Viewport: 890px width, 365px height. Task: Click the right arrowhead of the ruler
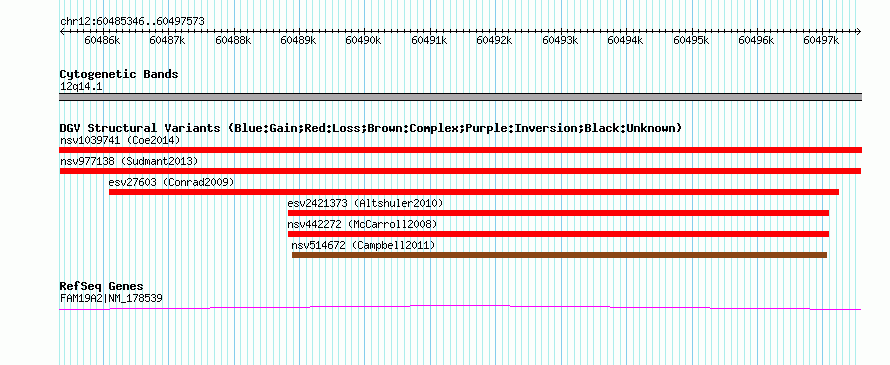(858, 31)
